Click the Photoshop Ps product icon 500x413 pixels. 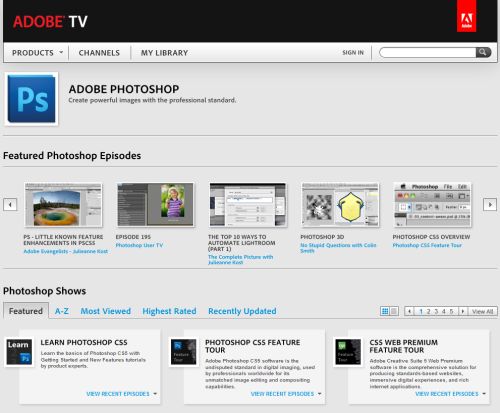pyautogui.click(x=31, y=99)
